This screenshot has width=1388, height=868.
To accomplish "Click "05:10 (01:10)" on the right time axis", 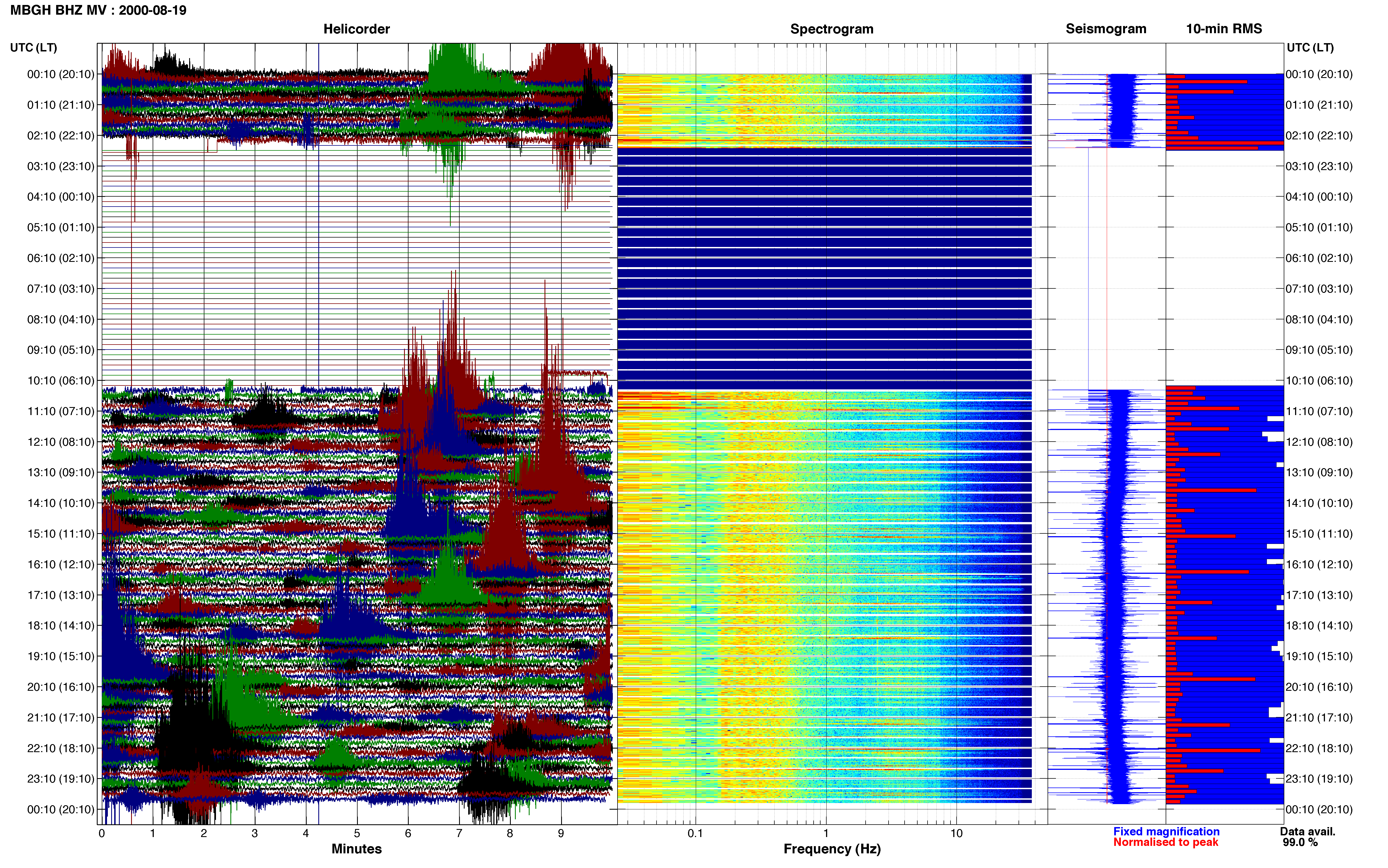I will 1319,227.
